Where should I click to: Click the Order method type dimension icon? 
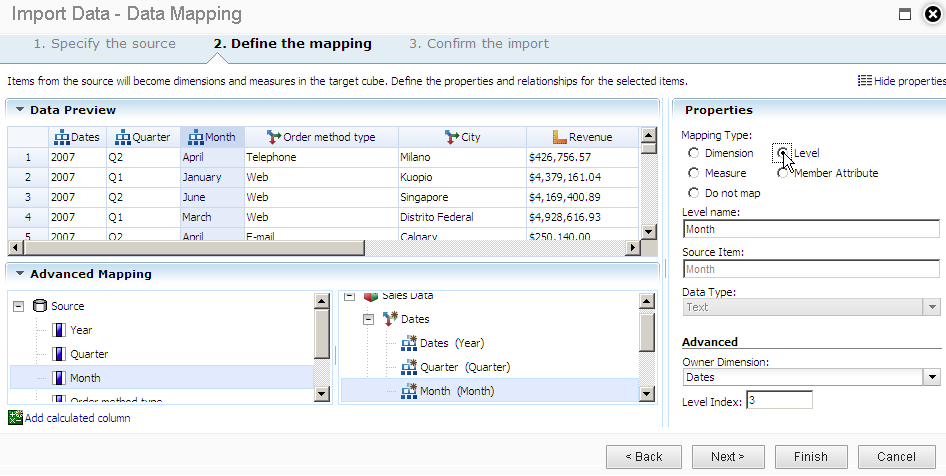tap(273, 138)
